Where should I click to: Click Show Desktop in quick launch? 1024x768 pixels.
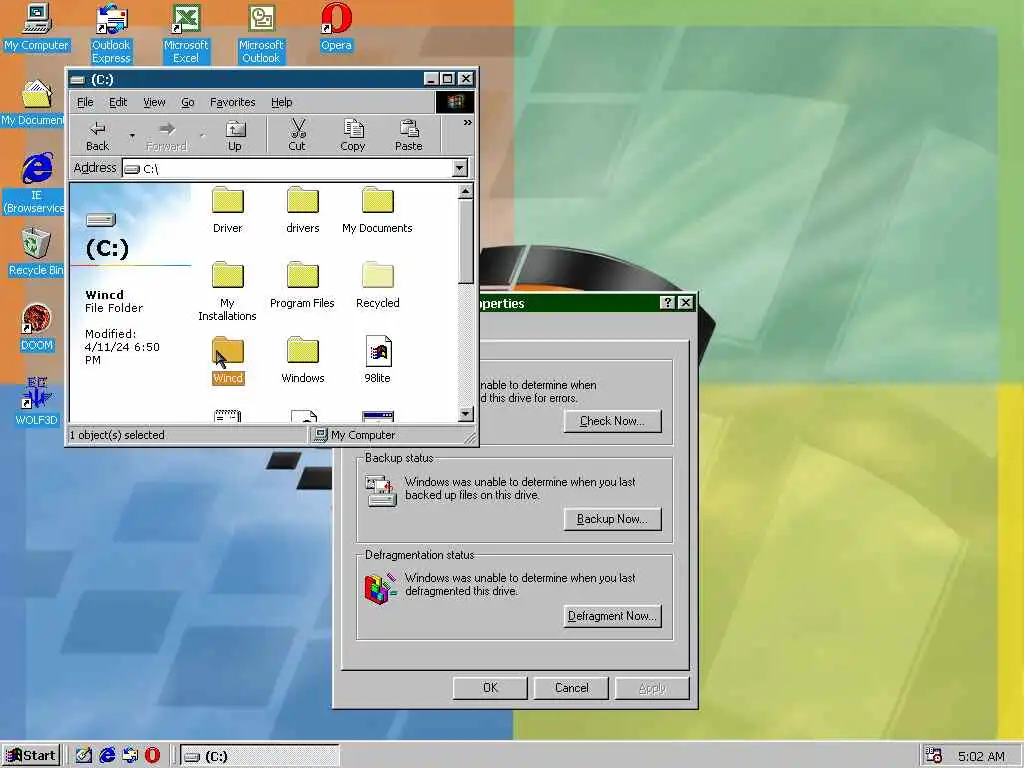click(84, 756)
